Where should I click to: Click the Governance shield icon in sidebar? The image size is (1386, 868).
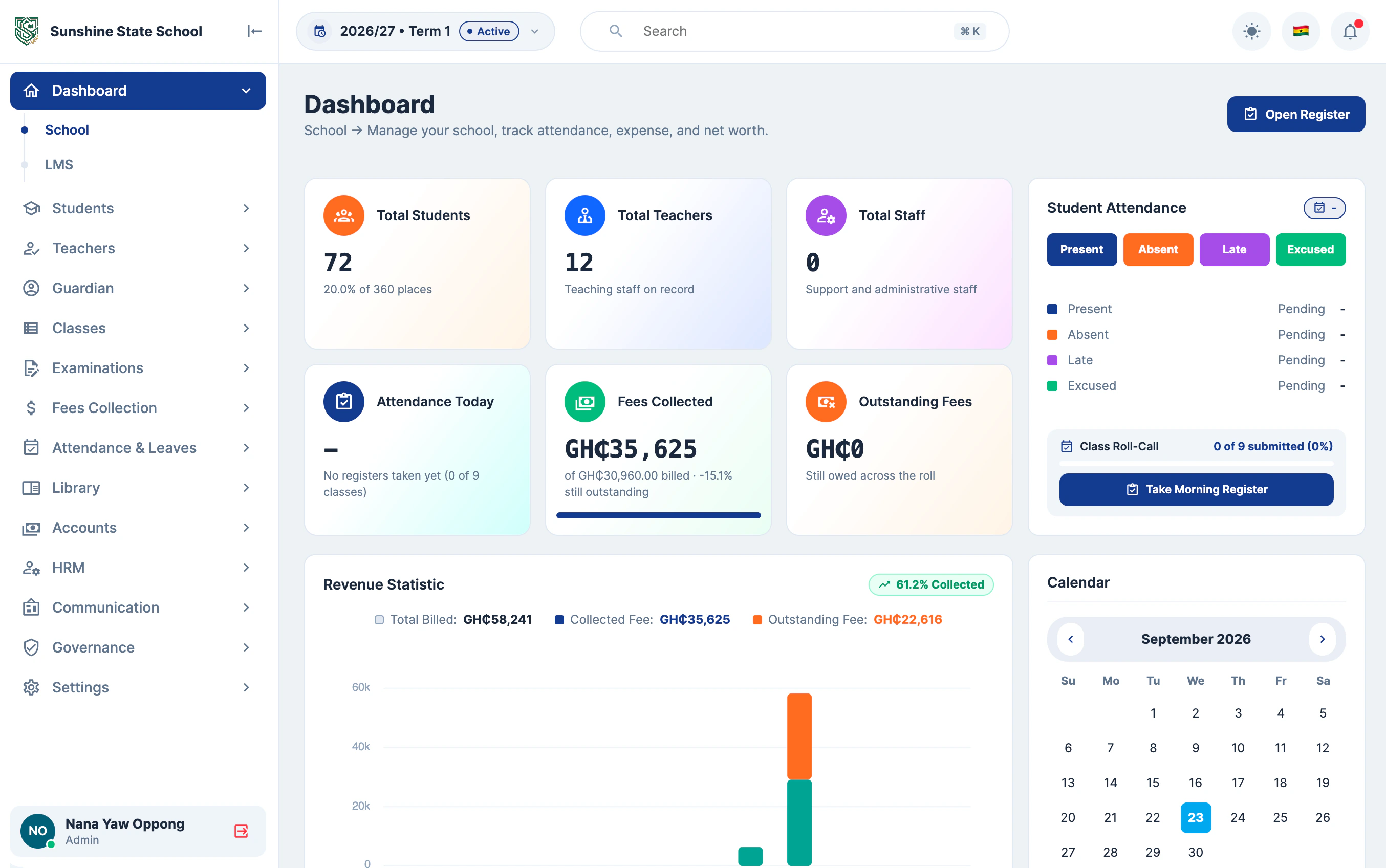pyautogui.click(x=31, y=647)
